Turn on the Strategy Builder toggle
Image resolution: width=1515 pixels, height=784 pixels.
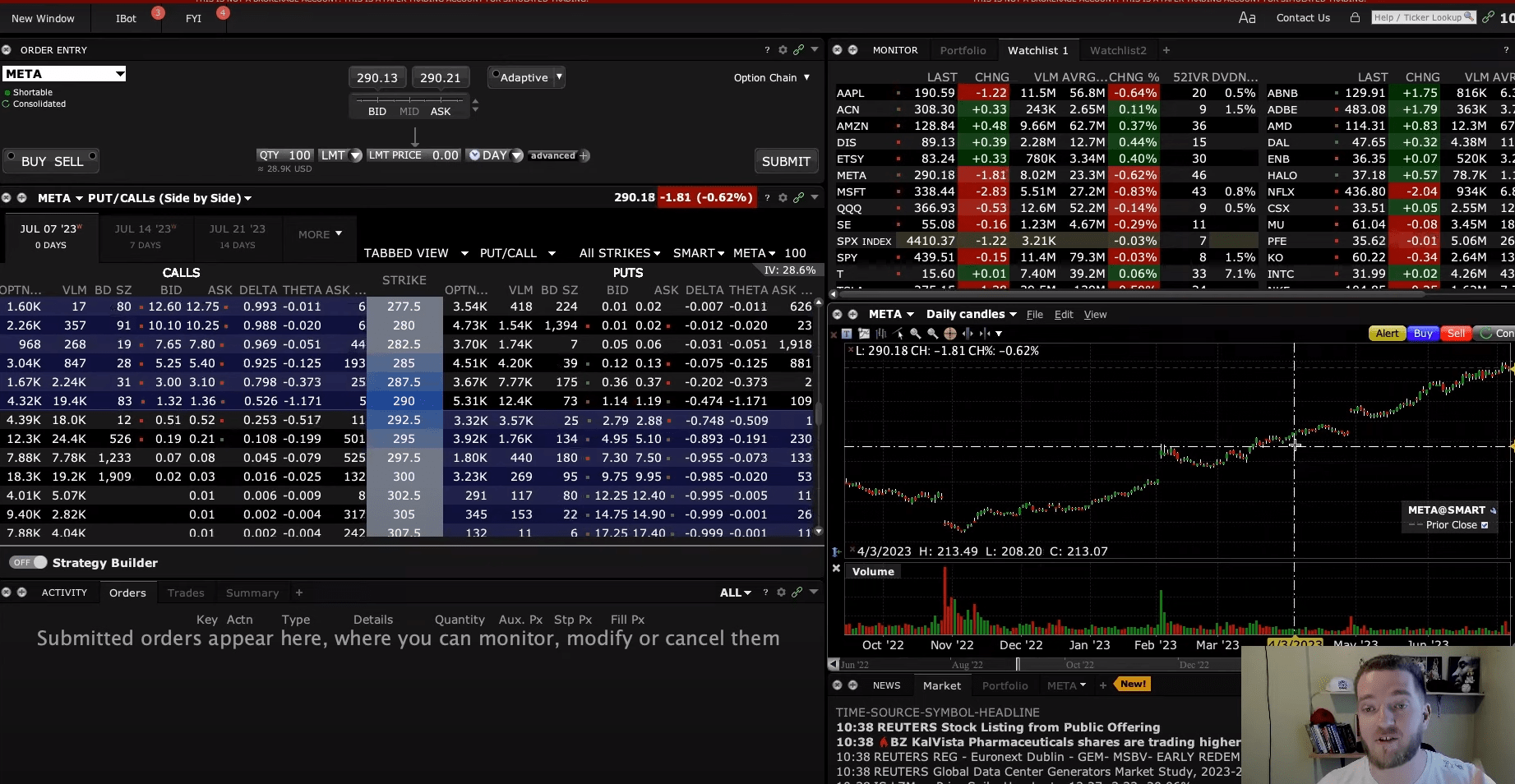(x=29, y=563)
